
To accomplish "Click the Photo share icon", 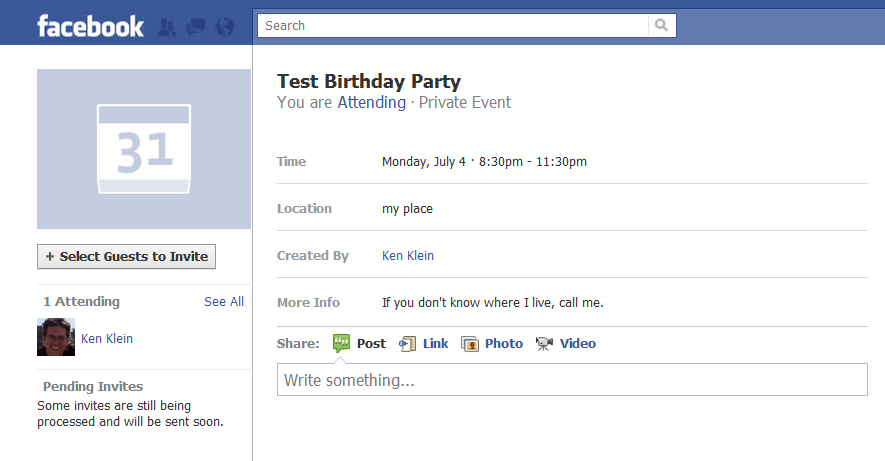I will click(470, 343).
